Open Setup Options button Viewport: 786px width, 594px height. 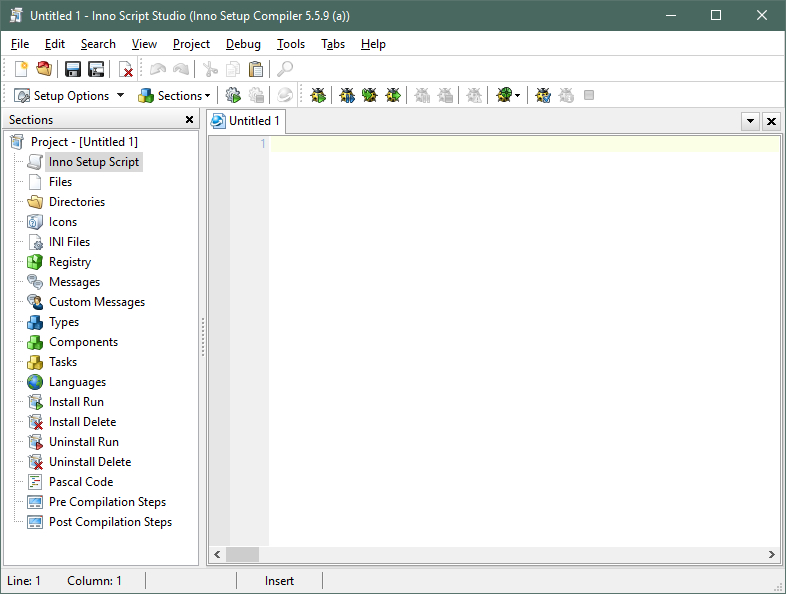click(62, 95)
